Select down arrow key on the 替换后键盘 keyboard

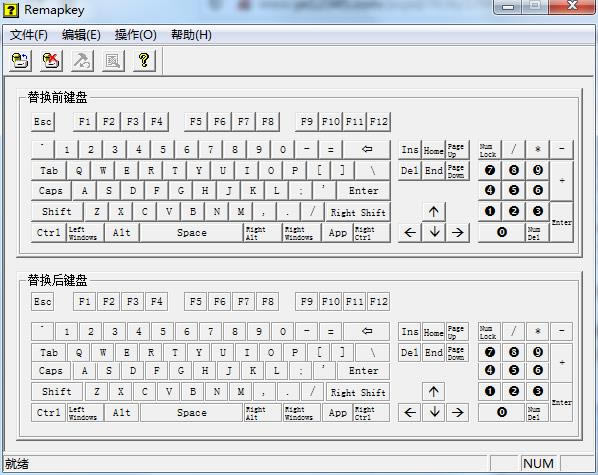click(x=434, y=412)
